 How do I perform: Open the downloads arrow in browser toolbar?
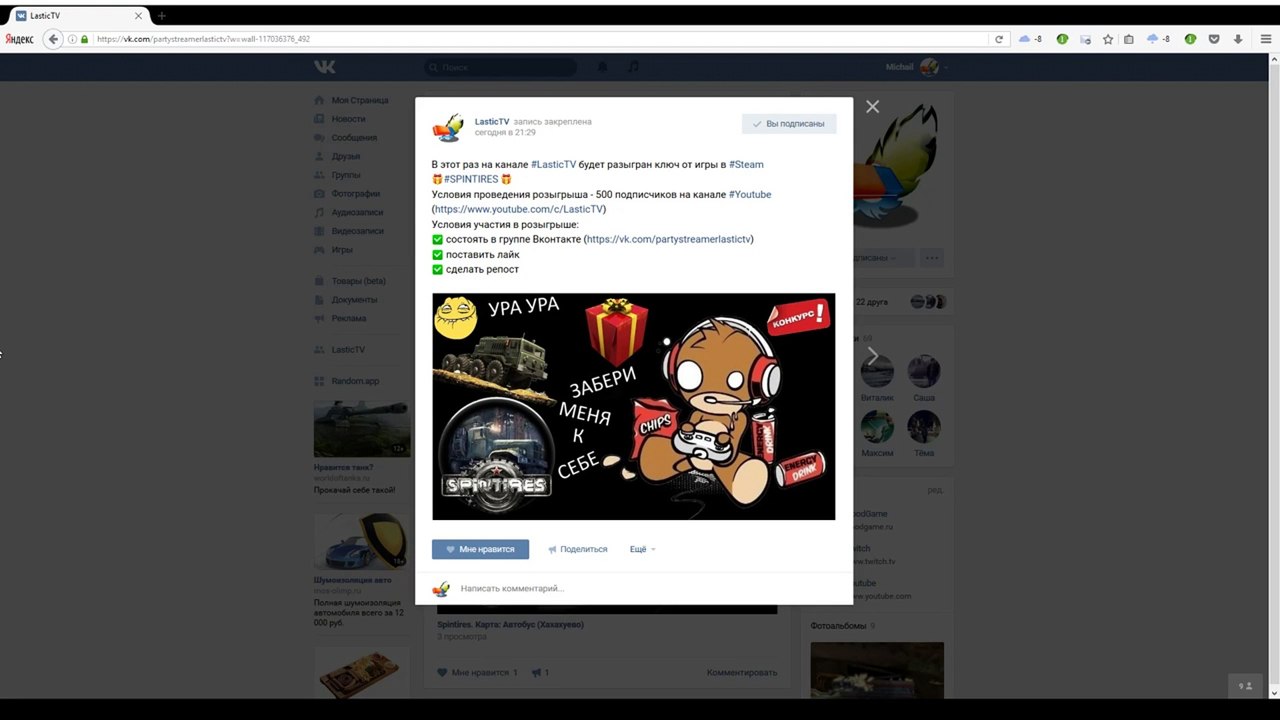coord(1238,39)
